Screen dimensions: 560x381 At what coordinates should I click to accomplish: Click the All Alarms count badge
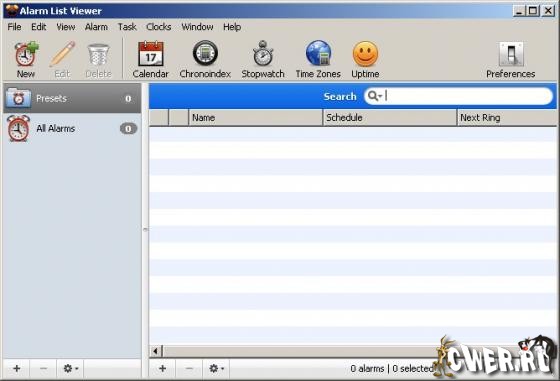point(128,129)
